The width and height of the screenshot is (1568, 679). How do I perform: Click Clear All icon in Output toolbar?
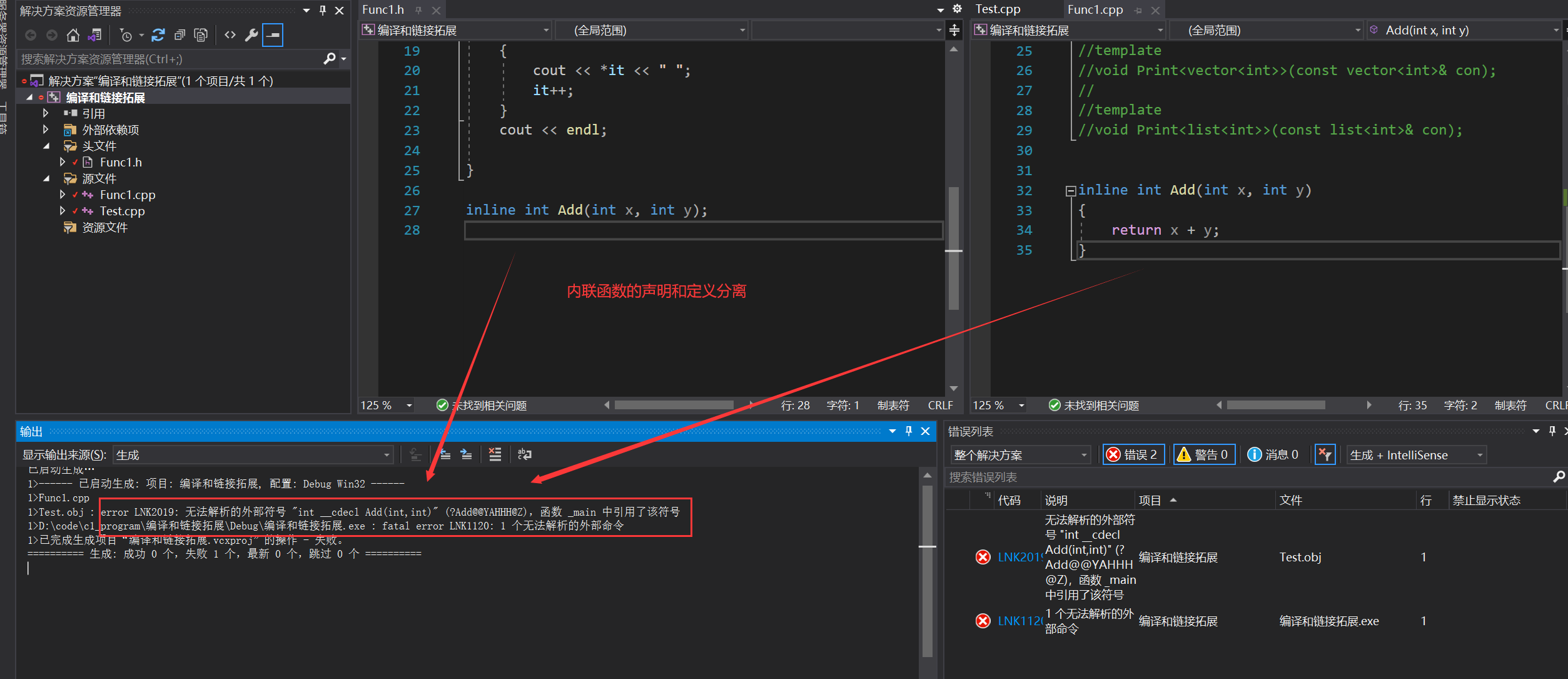[x=495, y=454]
